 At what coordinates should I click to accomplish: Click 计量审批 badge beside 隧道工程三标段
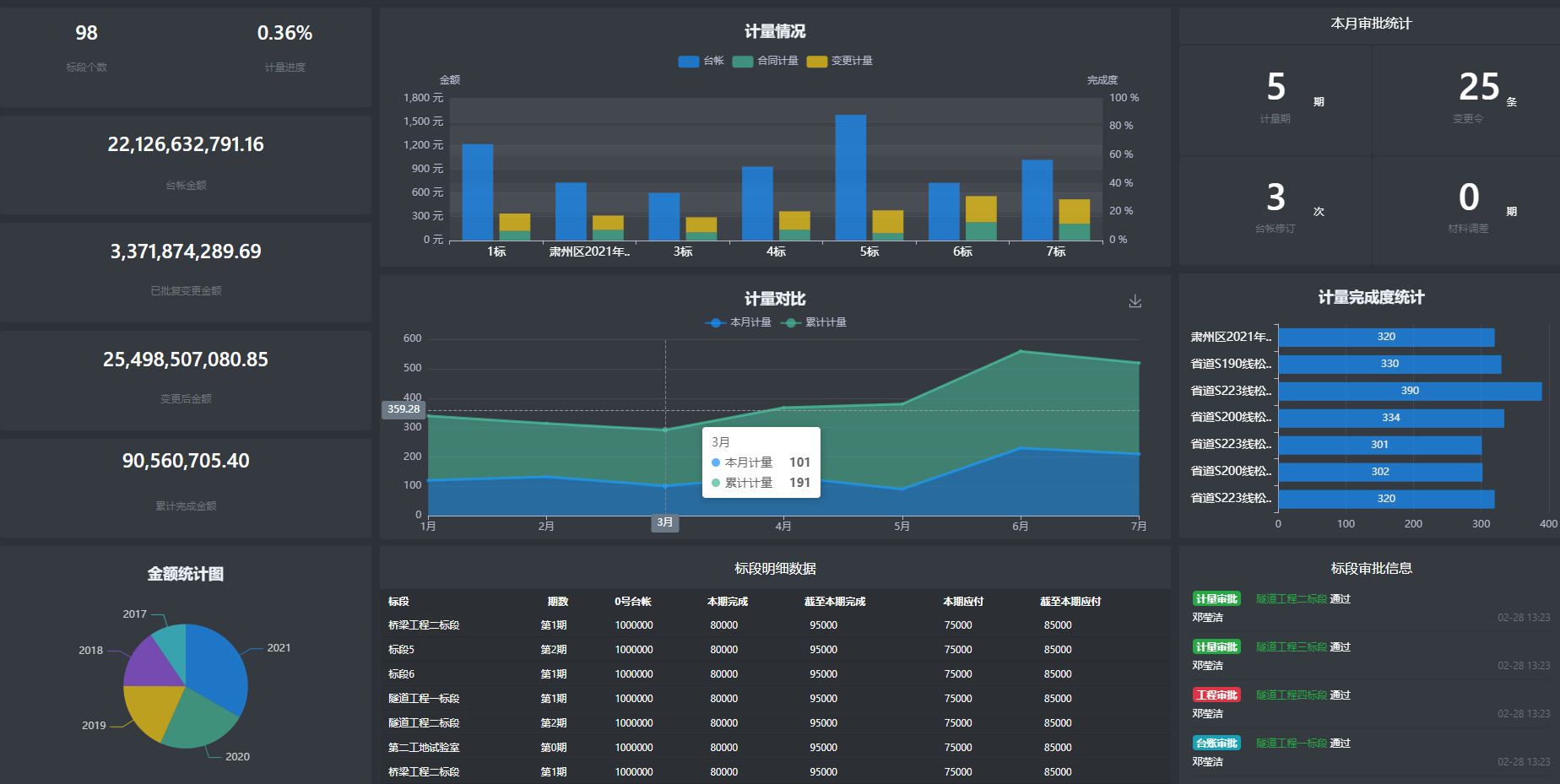click(1216, 647)
